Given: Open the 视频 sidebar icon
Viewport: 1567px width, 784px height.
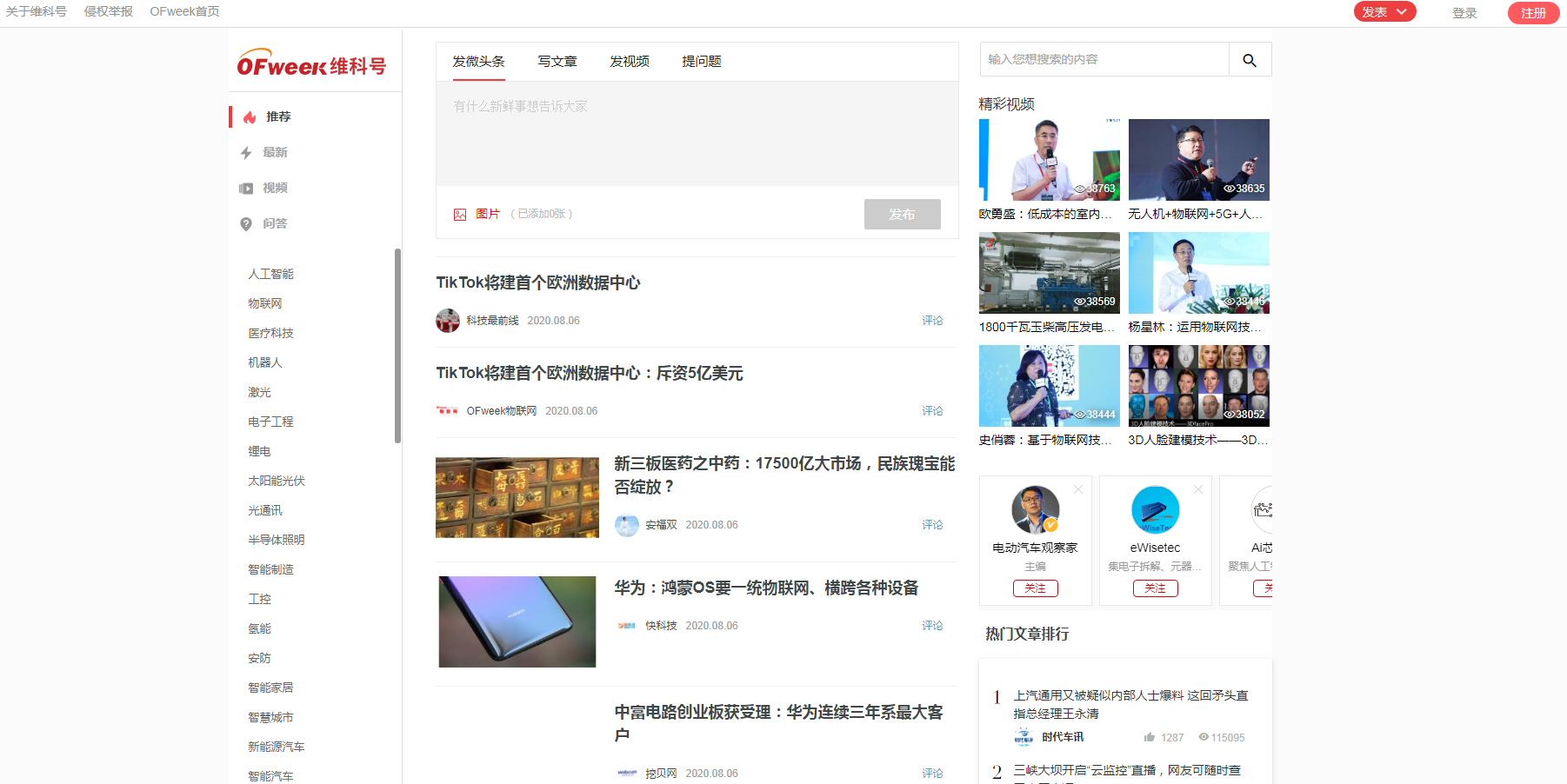Looking at the screenshot, I should click(246, 188).
